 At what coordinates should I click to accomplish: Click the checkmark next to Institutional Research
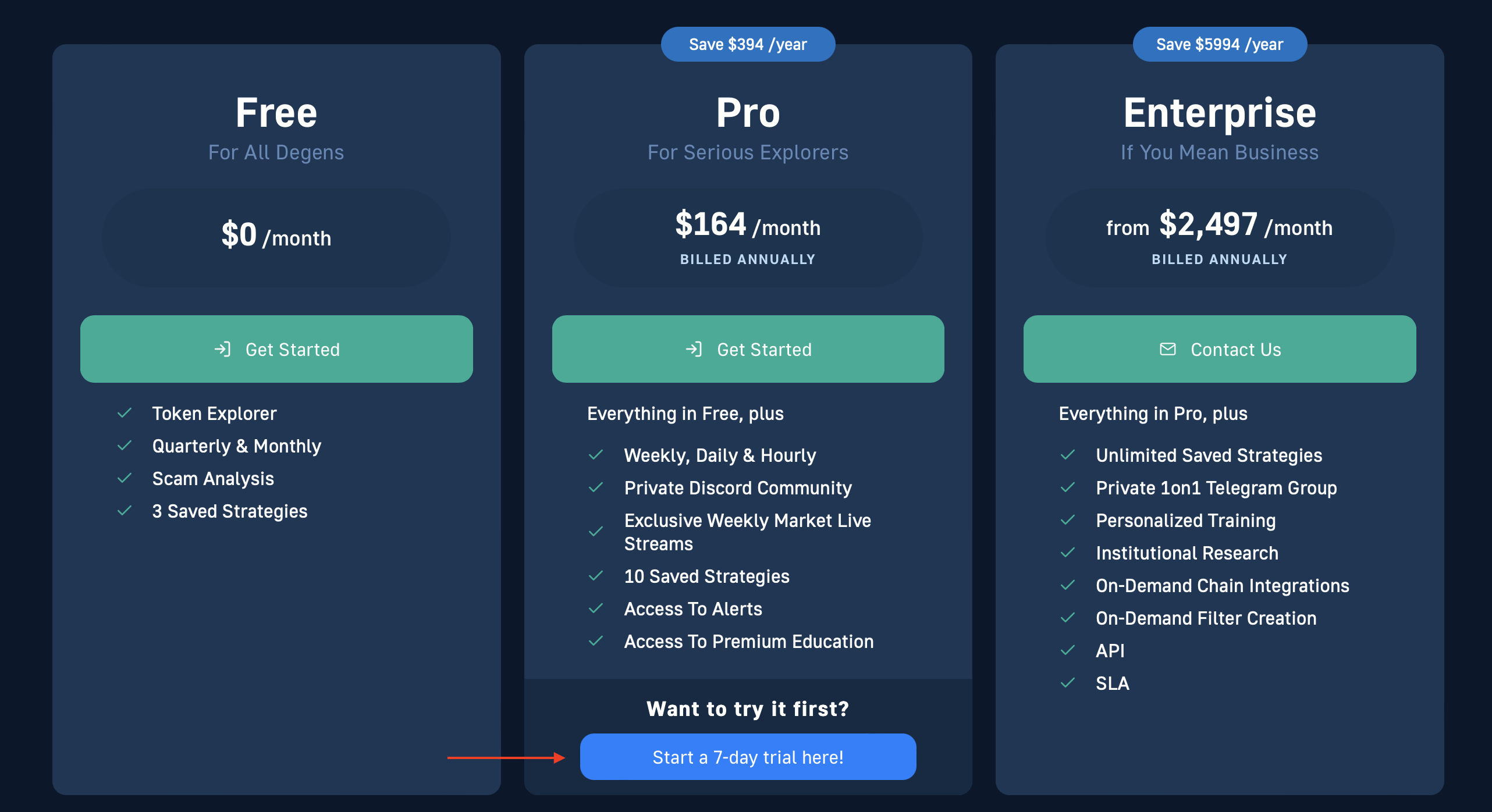[x=1068, y=553]
